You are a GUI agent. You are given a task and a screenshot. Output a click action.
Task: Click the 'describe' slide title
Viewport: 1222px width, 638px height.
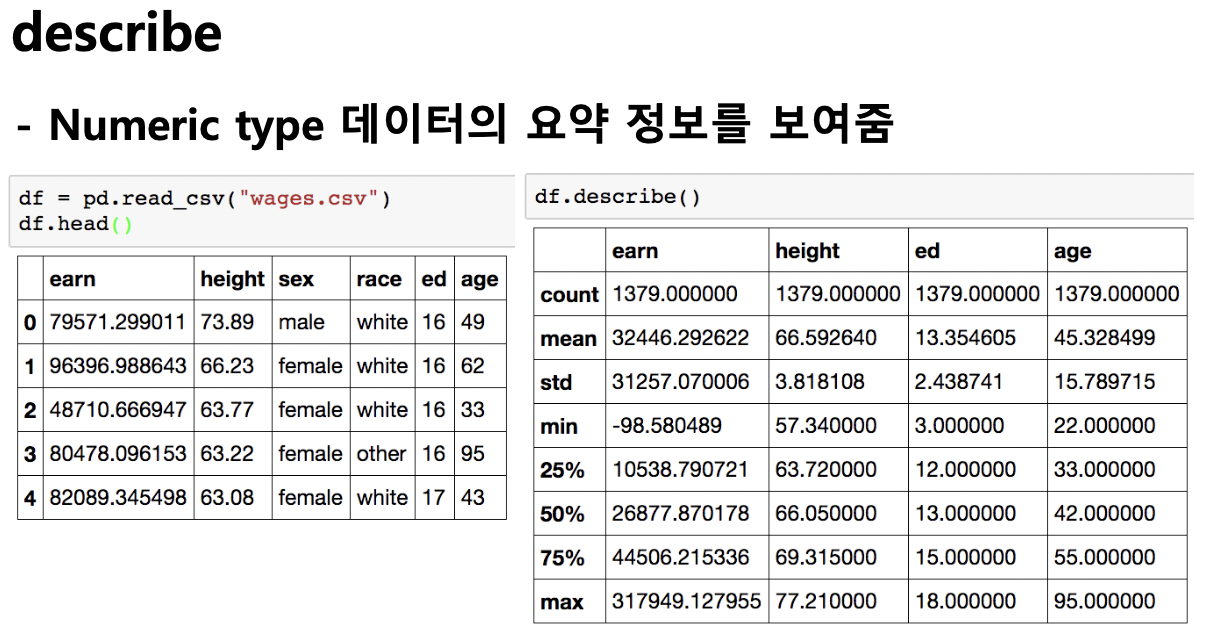[x=117, y=32]
